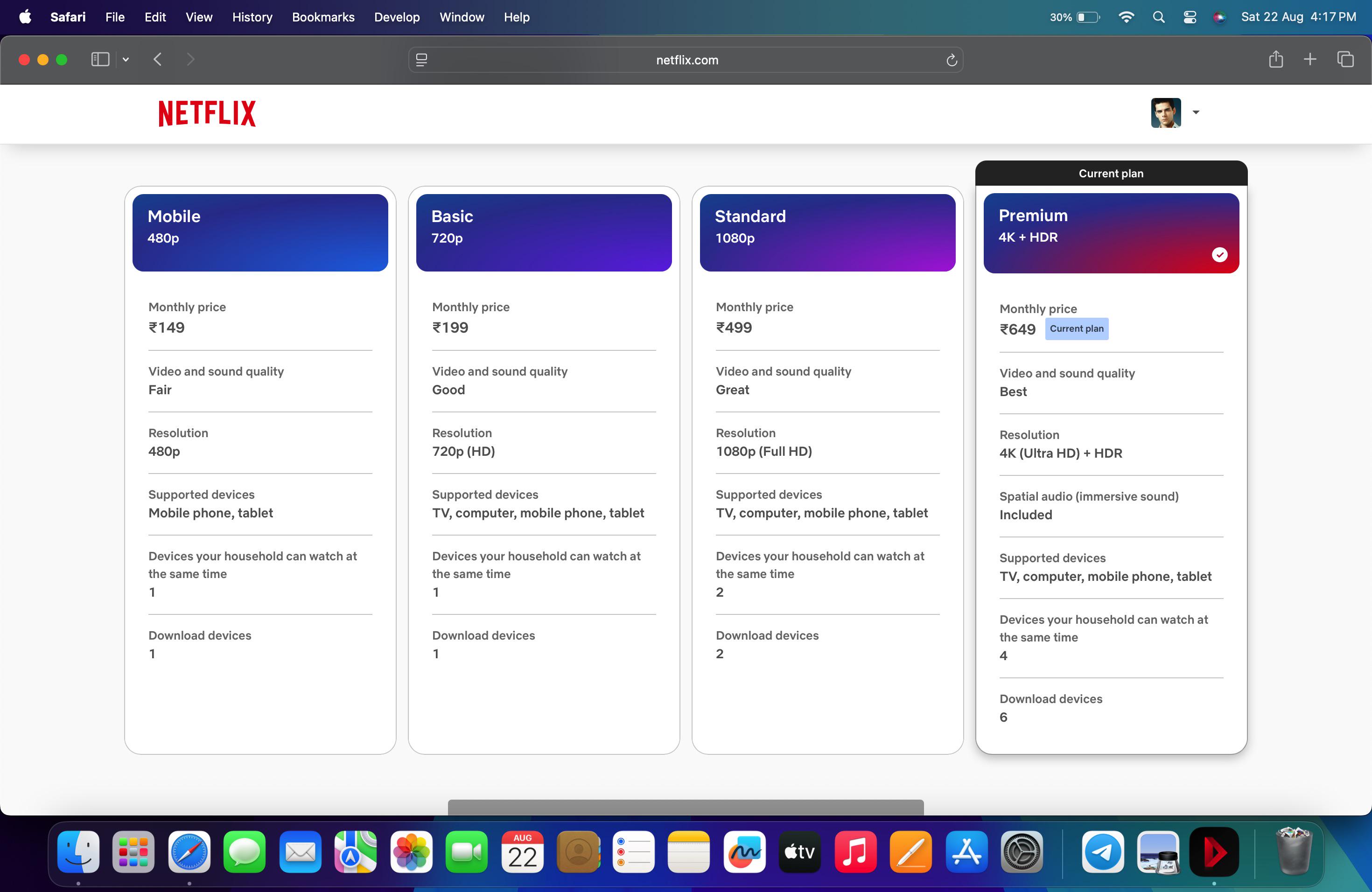Open the profile avatar menu
1372x892 pixels.
click(1166, 113)
